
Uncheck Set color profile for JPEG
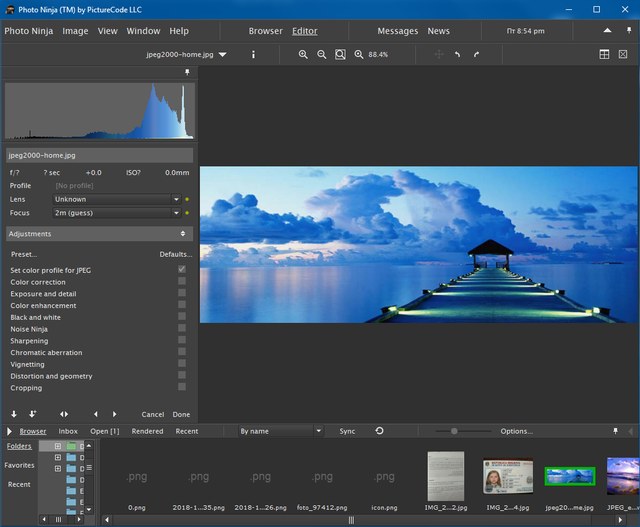click(x=181, y=270)
